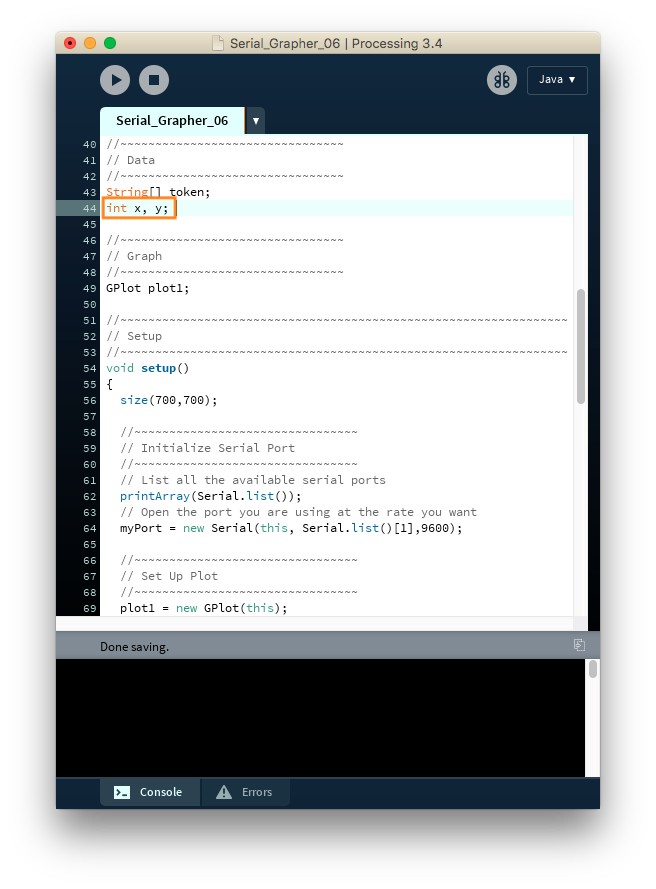Run the sketch with the Play button

click(115, 80)
